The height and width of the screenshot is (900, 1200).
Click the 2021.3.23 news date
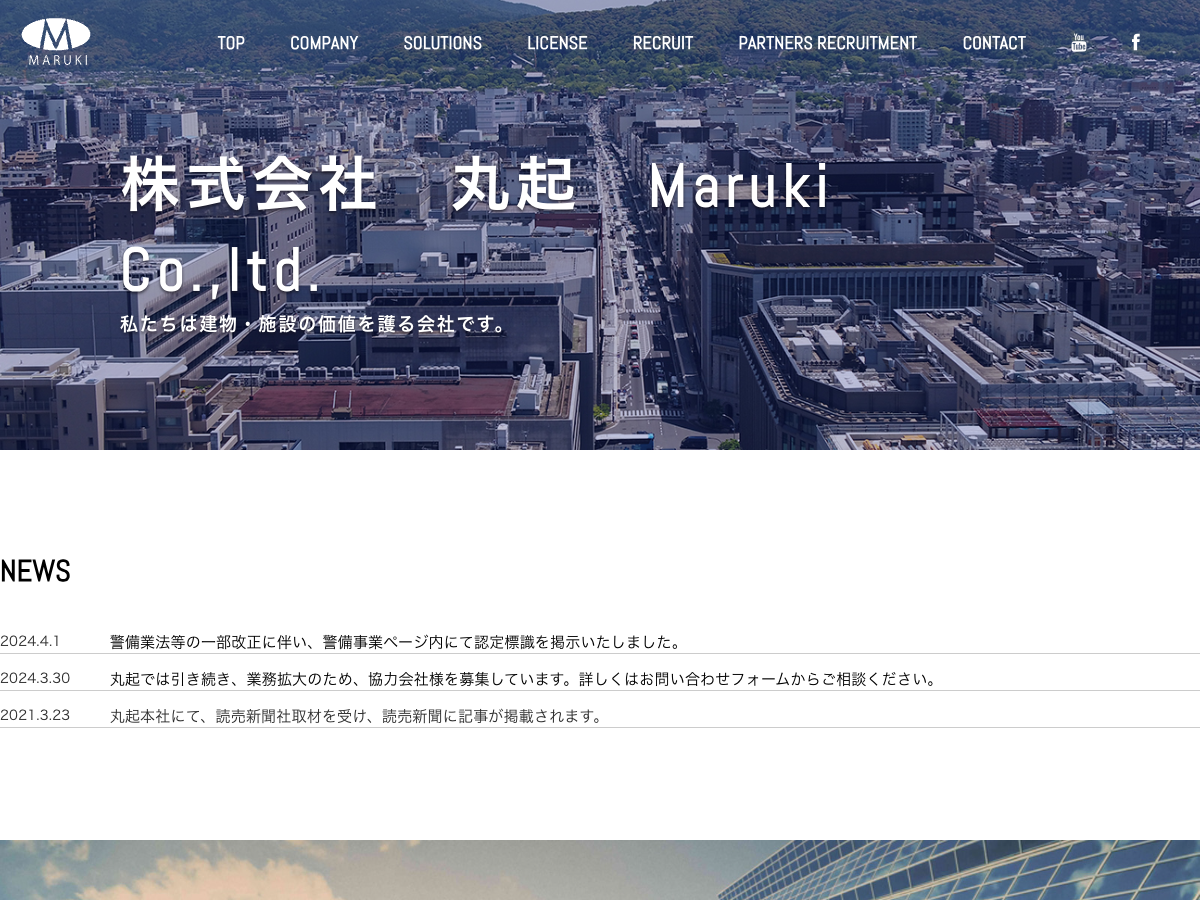coord(35,715)
